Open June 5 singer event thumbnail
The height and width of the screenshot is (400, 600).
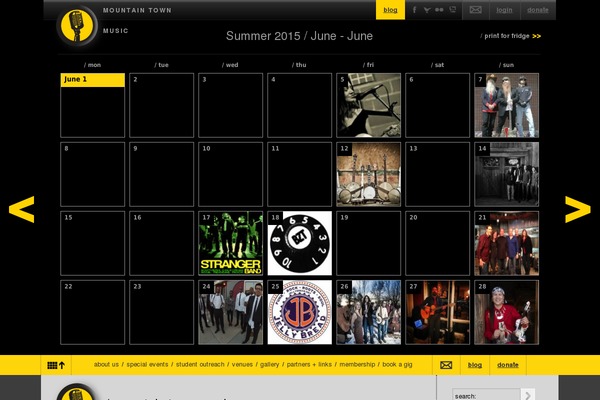[368, 105]
